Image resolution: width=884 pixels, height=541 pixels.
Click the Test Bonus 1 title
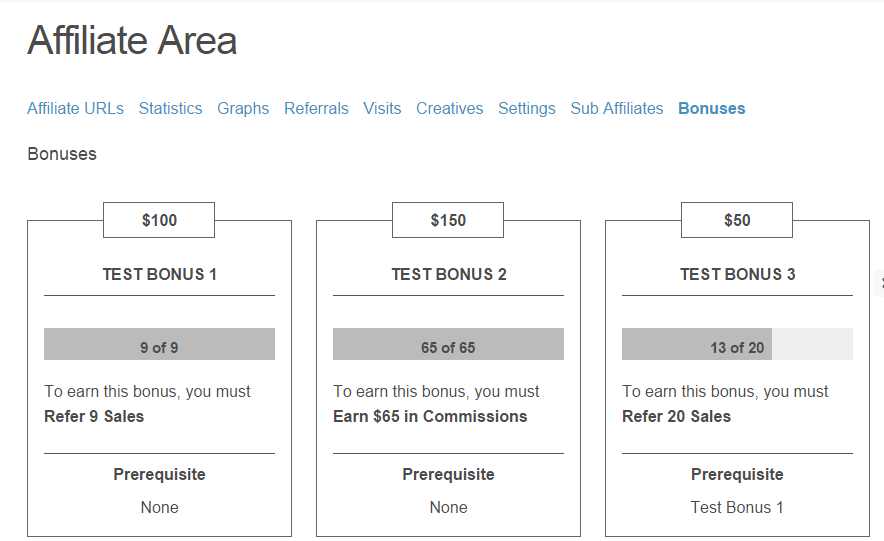[x=159, y=274]
